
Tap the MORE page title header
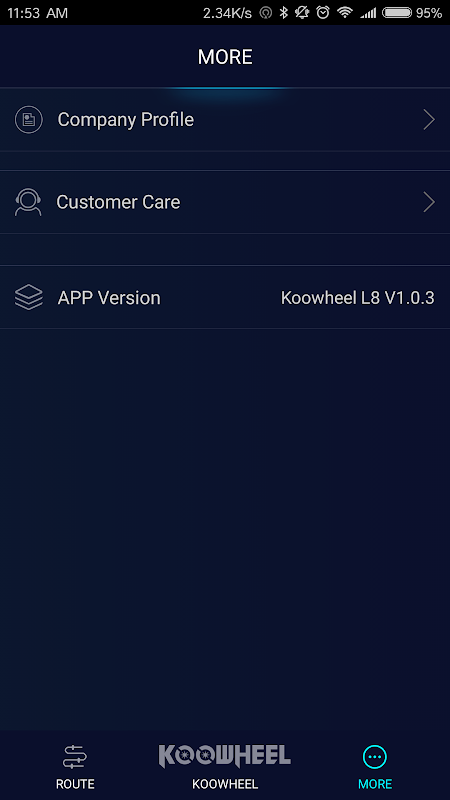225,57
